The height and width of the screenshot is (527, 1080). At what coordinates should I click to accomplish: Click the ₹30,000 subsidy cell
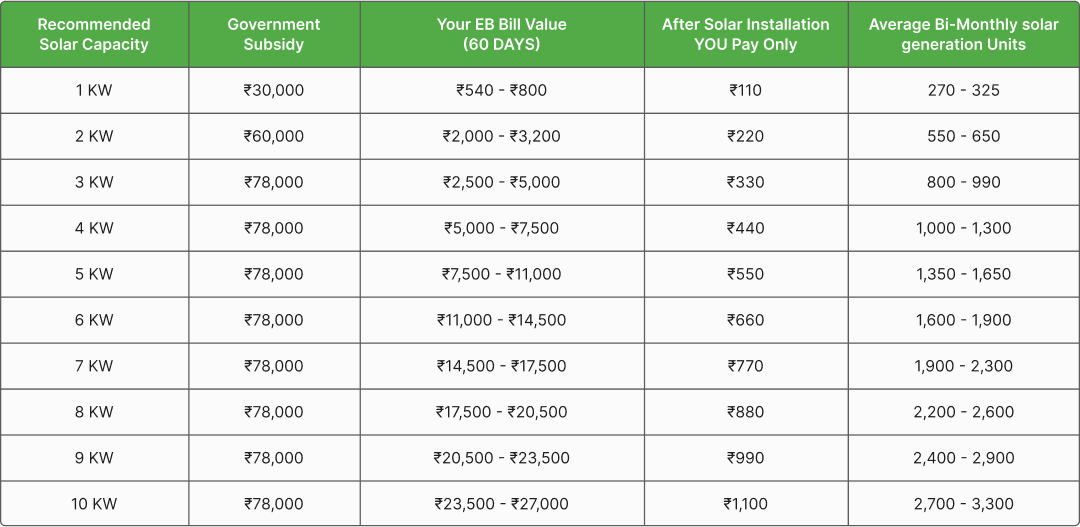pos(274,90)
